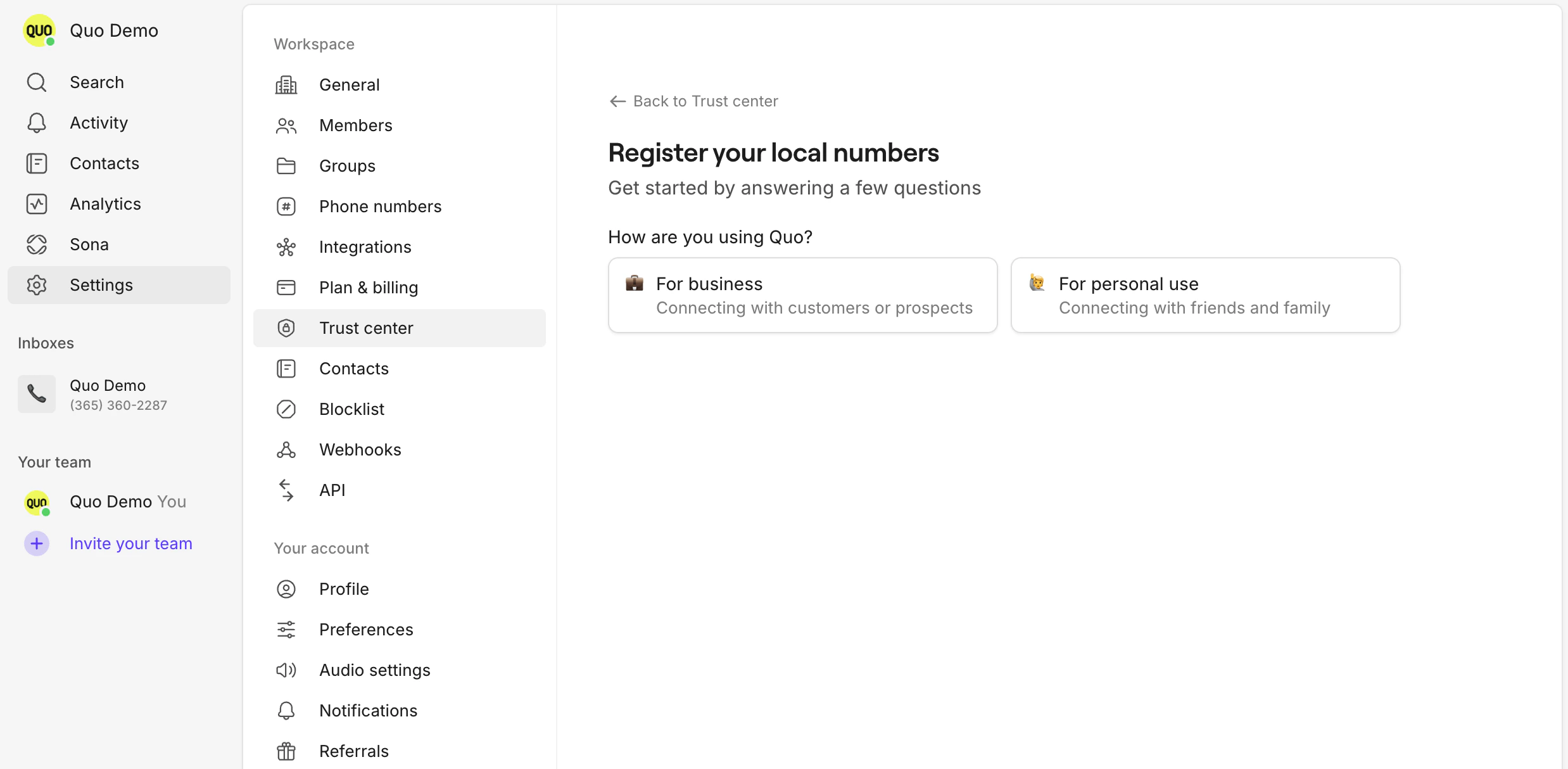Screen dimensions: 1568x769
Task: Select the Sona sidebar icon
Action: click(x=36, y=244)
